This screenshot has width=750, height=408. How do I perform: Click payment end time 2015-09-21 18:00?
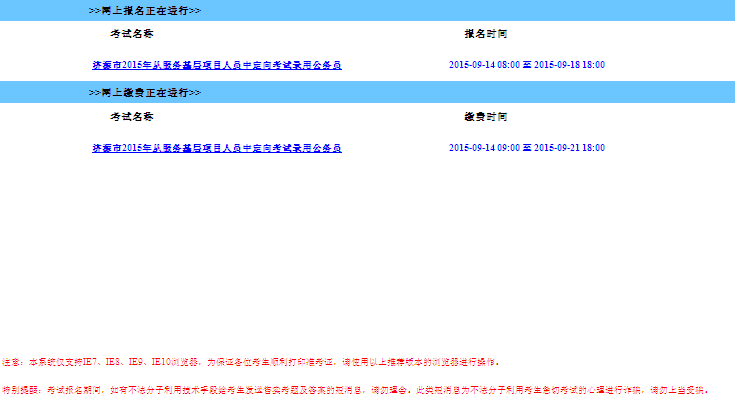click(570, 148)
